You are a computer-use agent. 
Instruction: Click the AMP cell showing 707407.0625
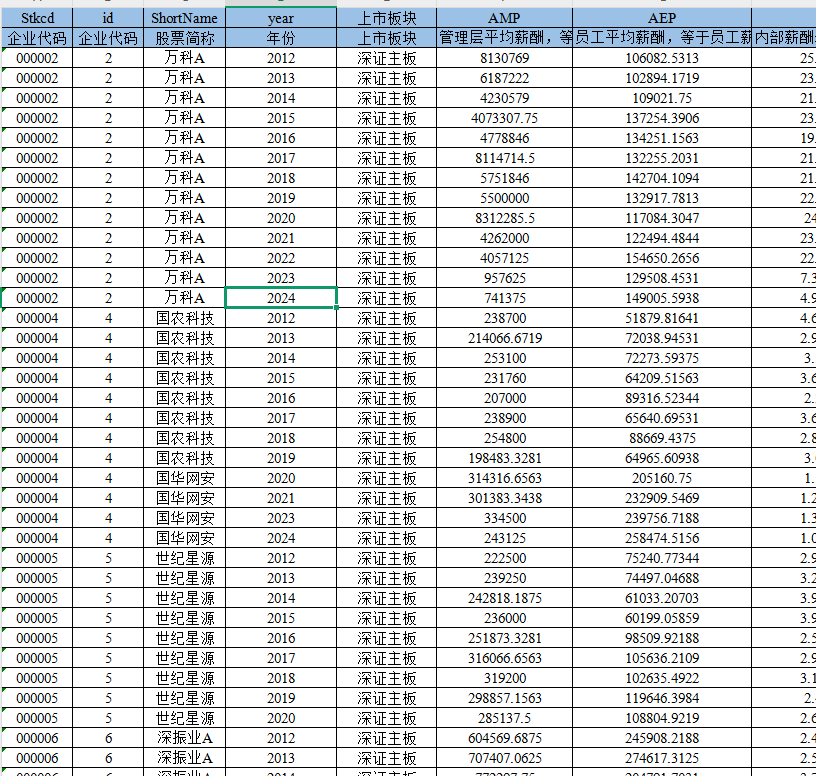point(504,758)
